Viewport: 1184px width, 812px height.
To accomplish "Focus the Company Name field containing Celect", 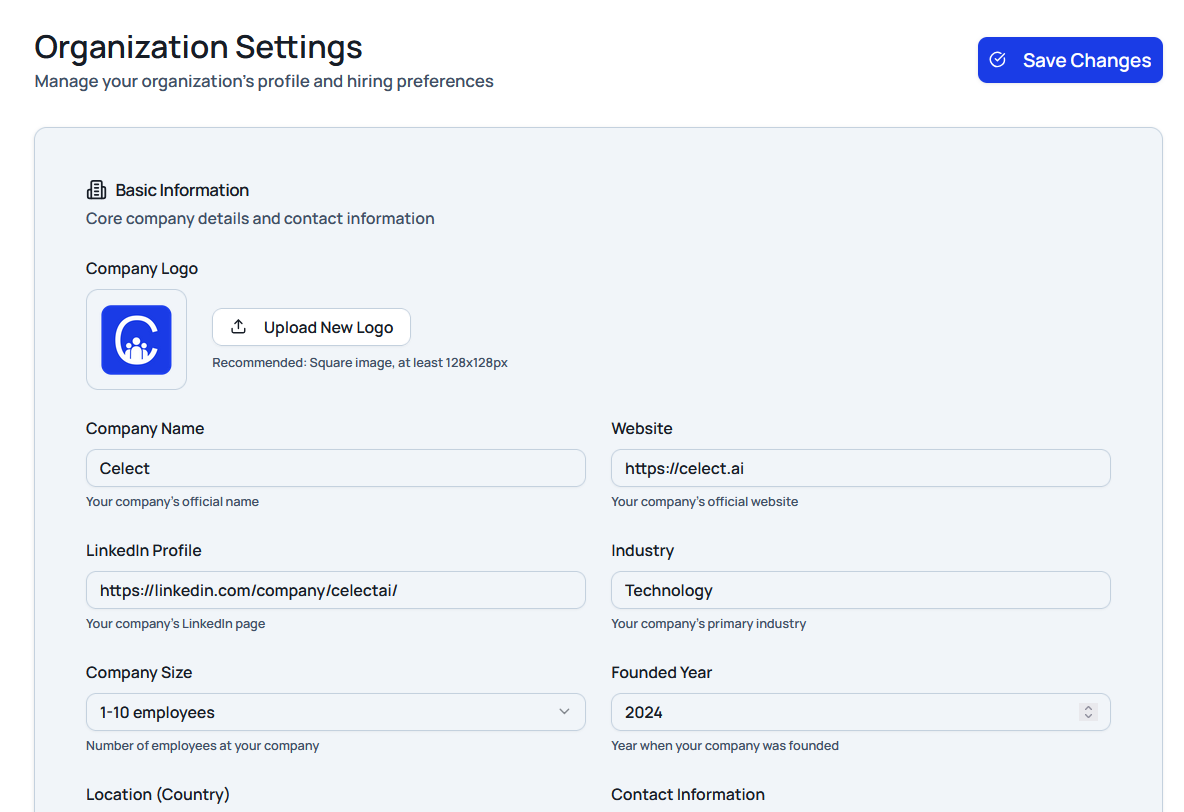I will pos(335,468).
